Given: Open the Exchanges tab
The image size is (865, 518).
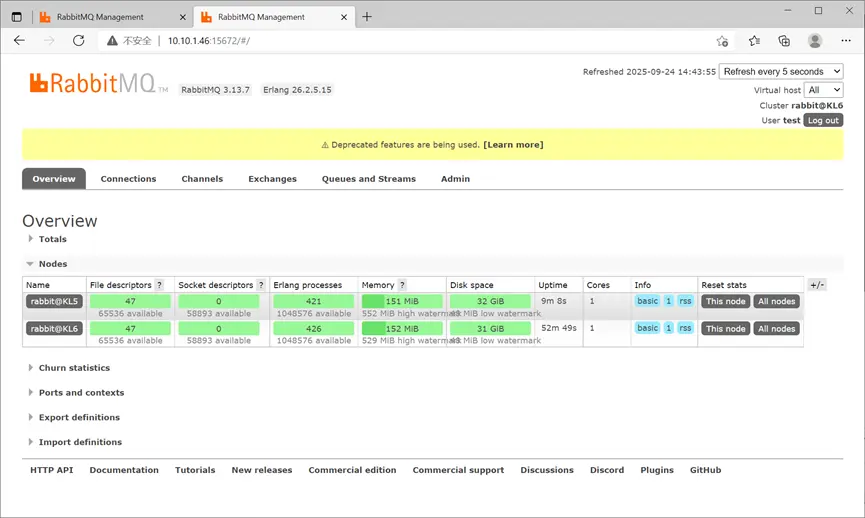Looking at the screenshot, I should [272, 179].
